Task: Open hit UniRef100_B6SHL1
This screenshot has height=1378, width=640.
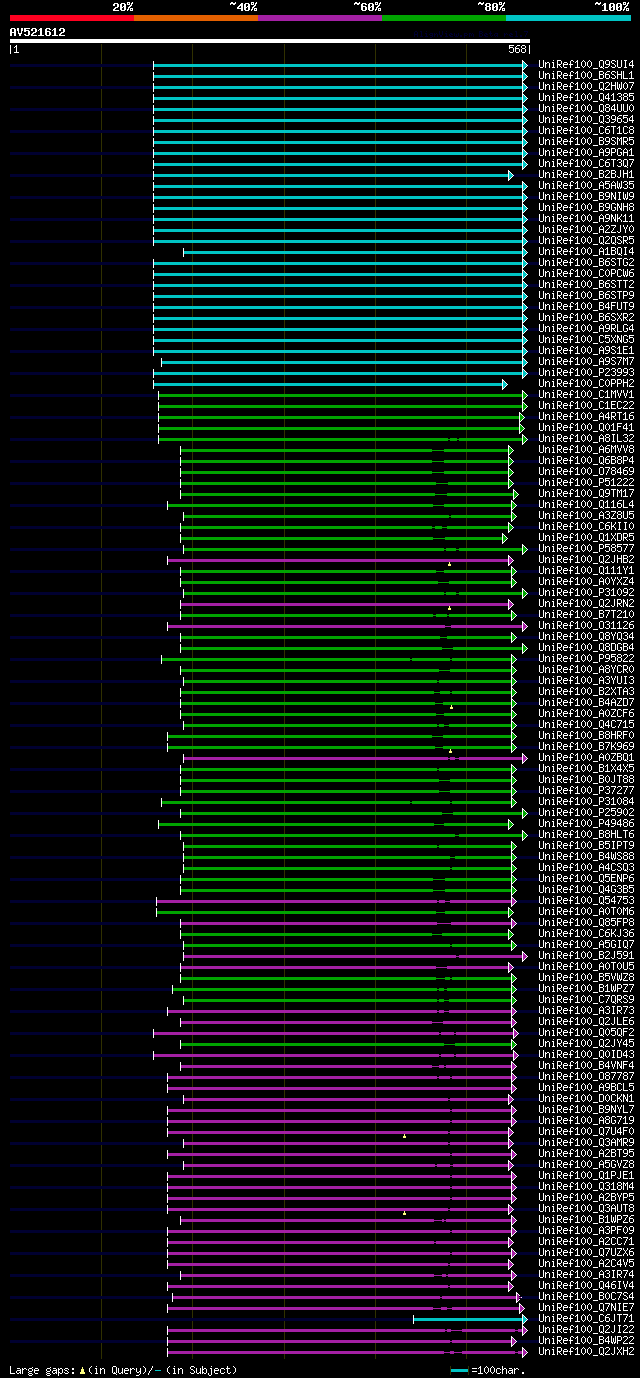Action: tap(586, 75)
